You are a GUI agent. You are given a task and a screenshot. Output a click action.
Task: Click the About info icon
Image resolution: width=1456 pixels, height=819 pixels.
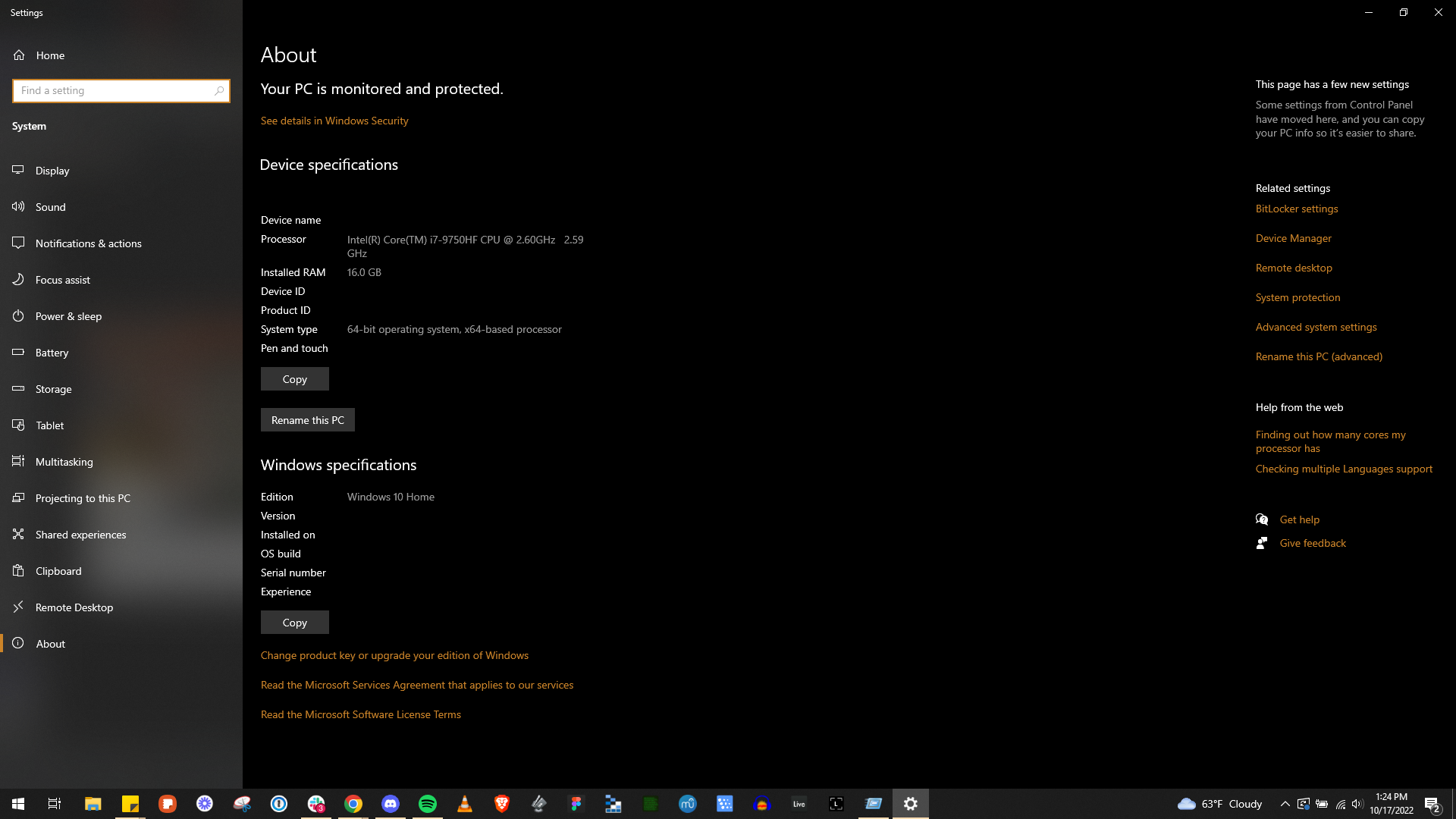click(x=18, y=644)
